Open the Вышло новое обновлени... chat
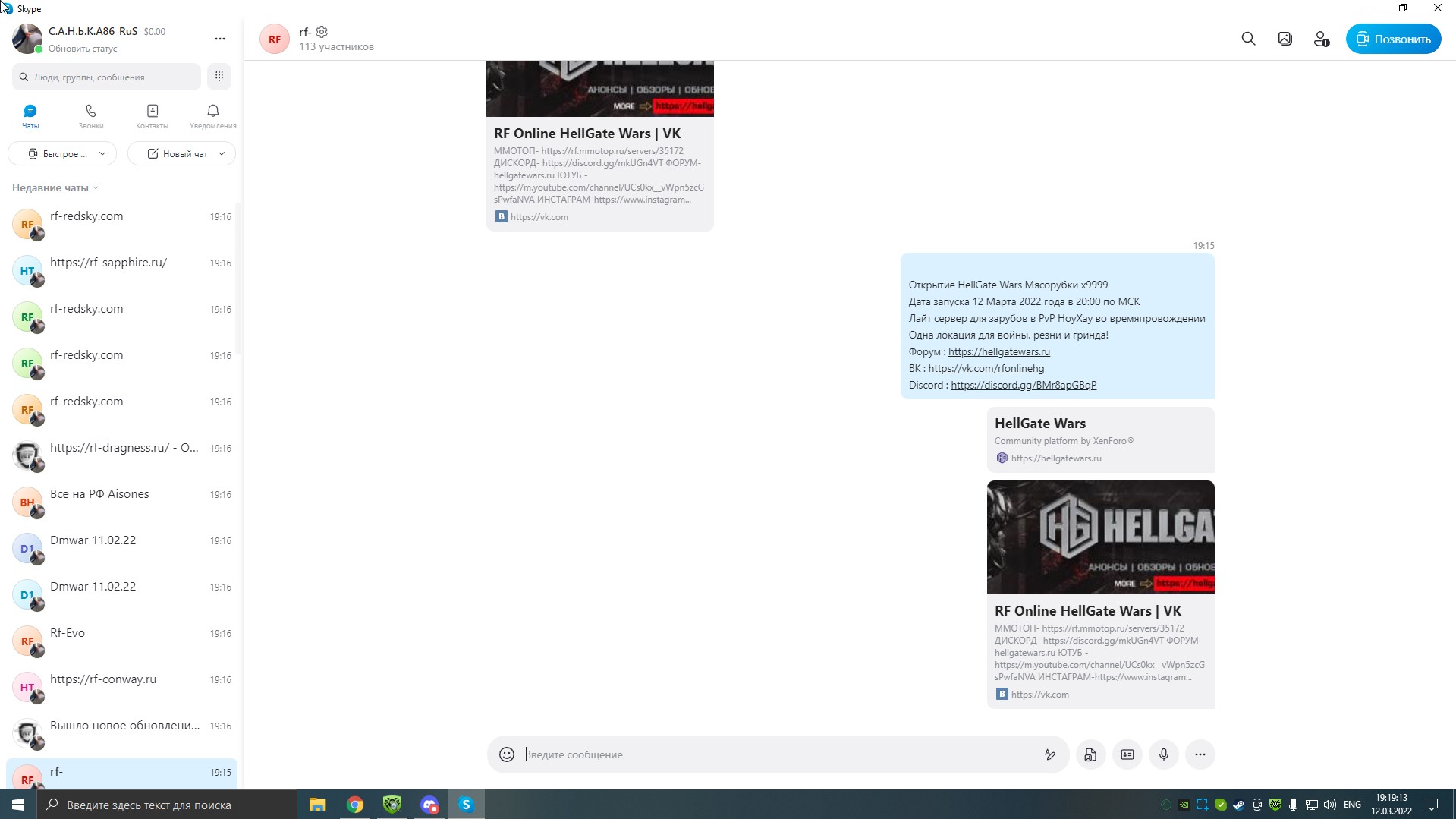The height and width of the screenshot is (819, 1456). tap(121, 733)
